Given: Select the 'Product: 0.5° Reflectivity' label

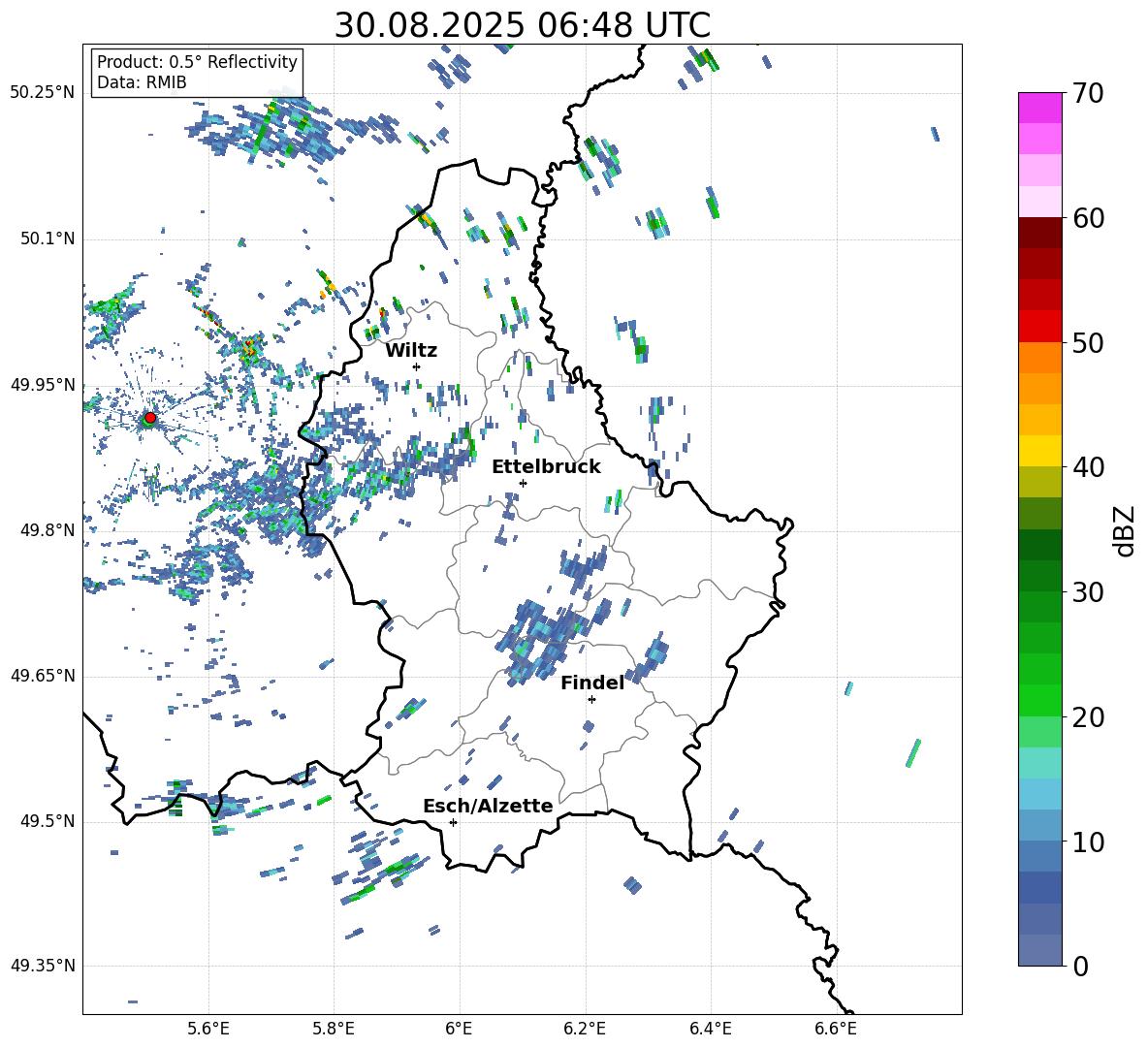Looking at the screenshot, I should (x=197, y=61).
